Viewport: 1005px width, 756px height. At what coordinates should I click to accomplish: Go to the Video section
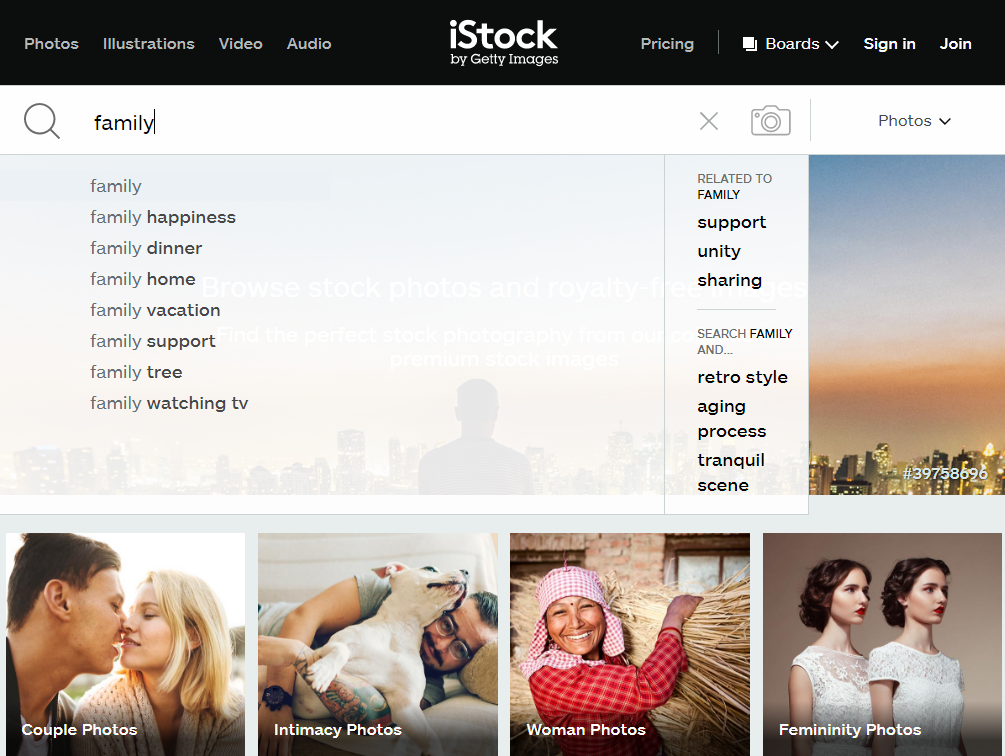point(240,44)
